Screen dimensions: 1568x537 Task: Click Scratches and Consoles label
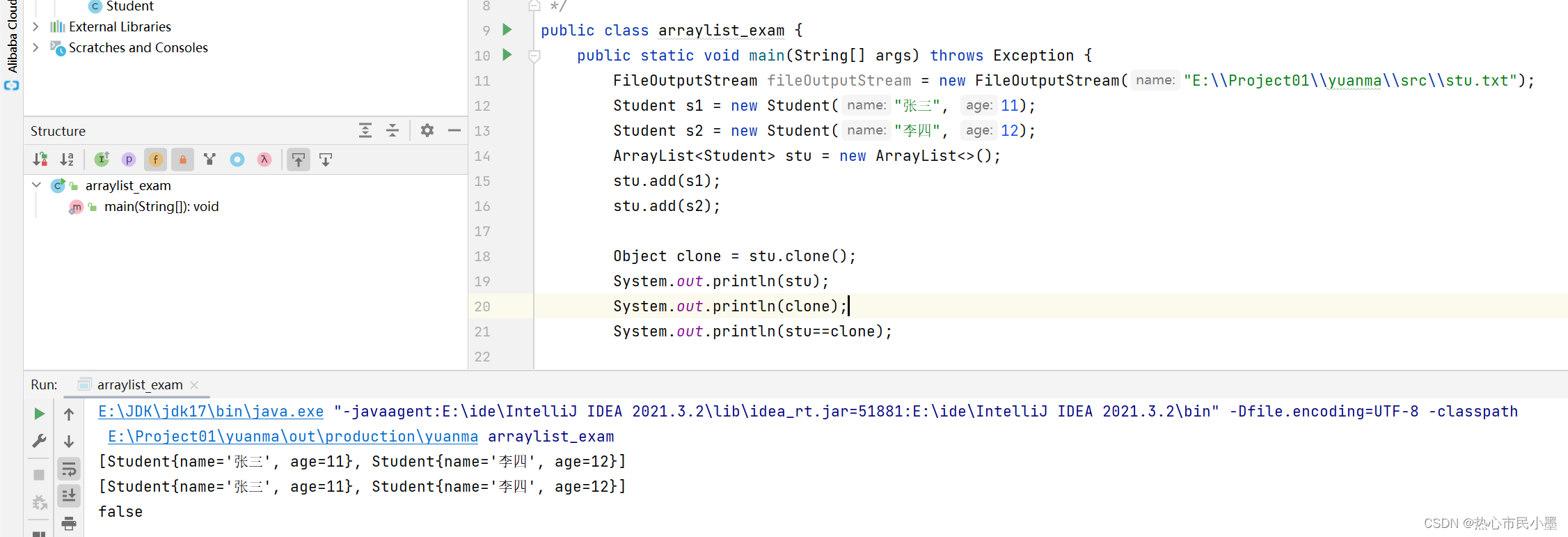point(138,47)
